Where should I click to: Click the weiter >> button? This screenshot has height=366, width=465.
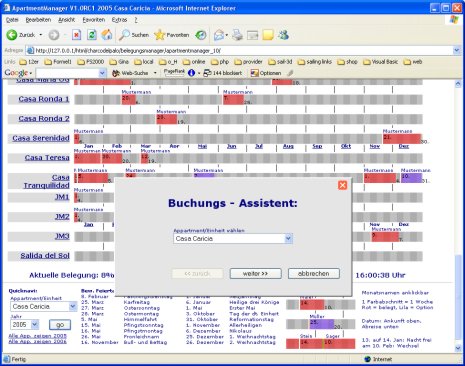pos(255,274)
